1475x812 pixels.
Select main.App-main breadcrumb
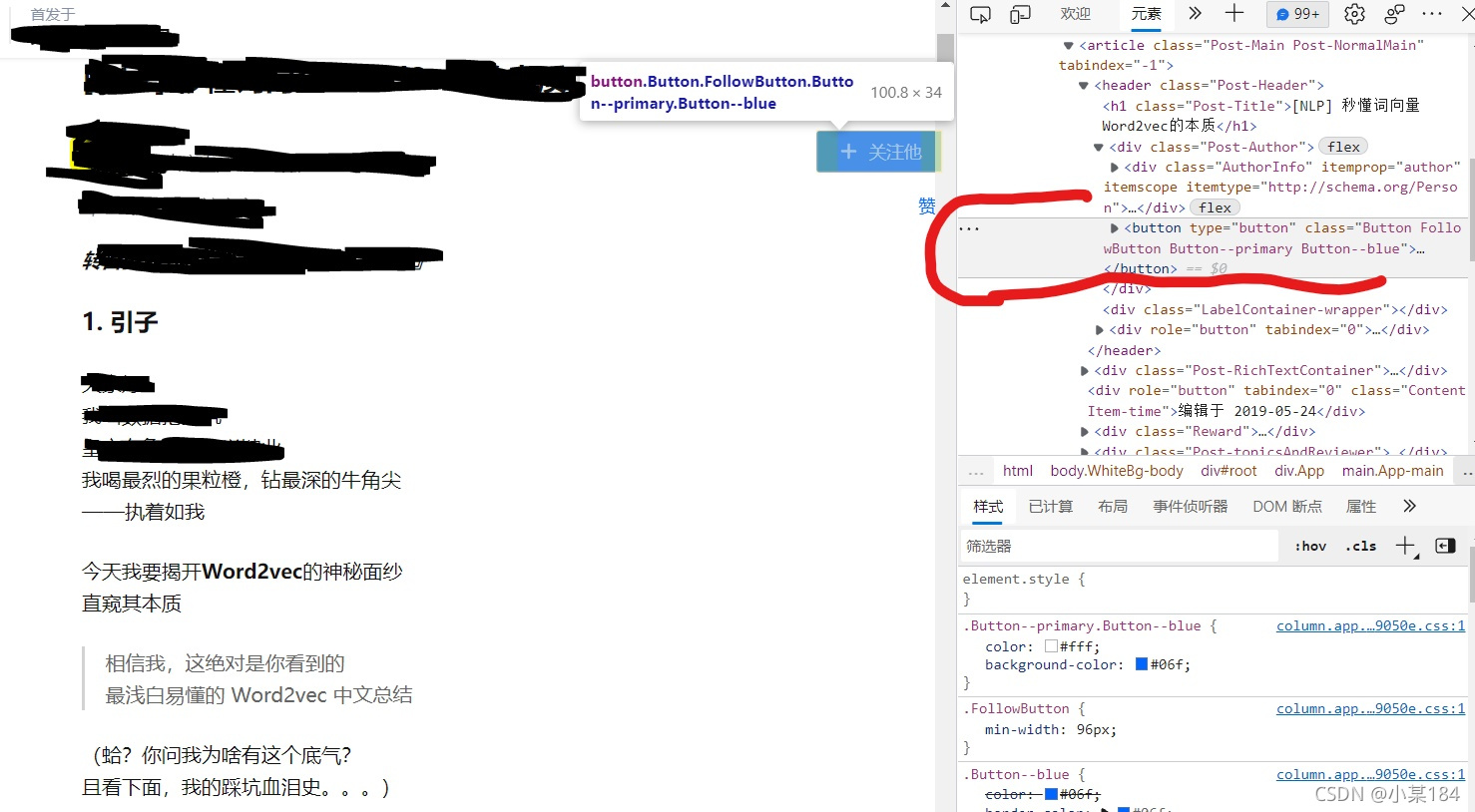click(1392, 471)
